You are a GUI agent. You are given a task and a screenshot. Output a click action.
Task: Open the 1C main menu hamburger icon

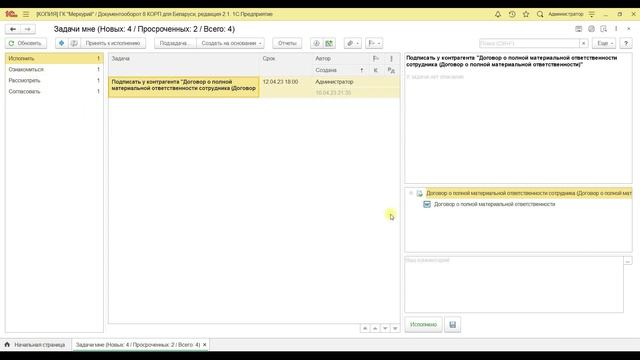[x=26, y=14]
